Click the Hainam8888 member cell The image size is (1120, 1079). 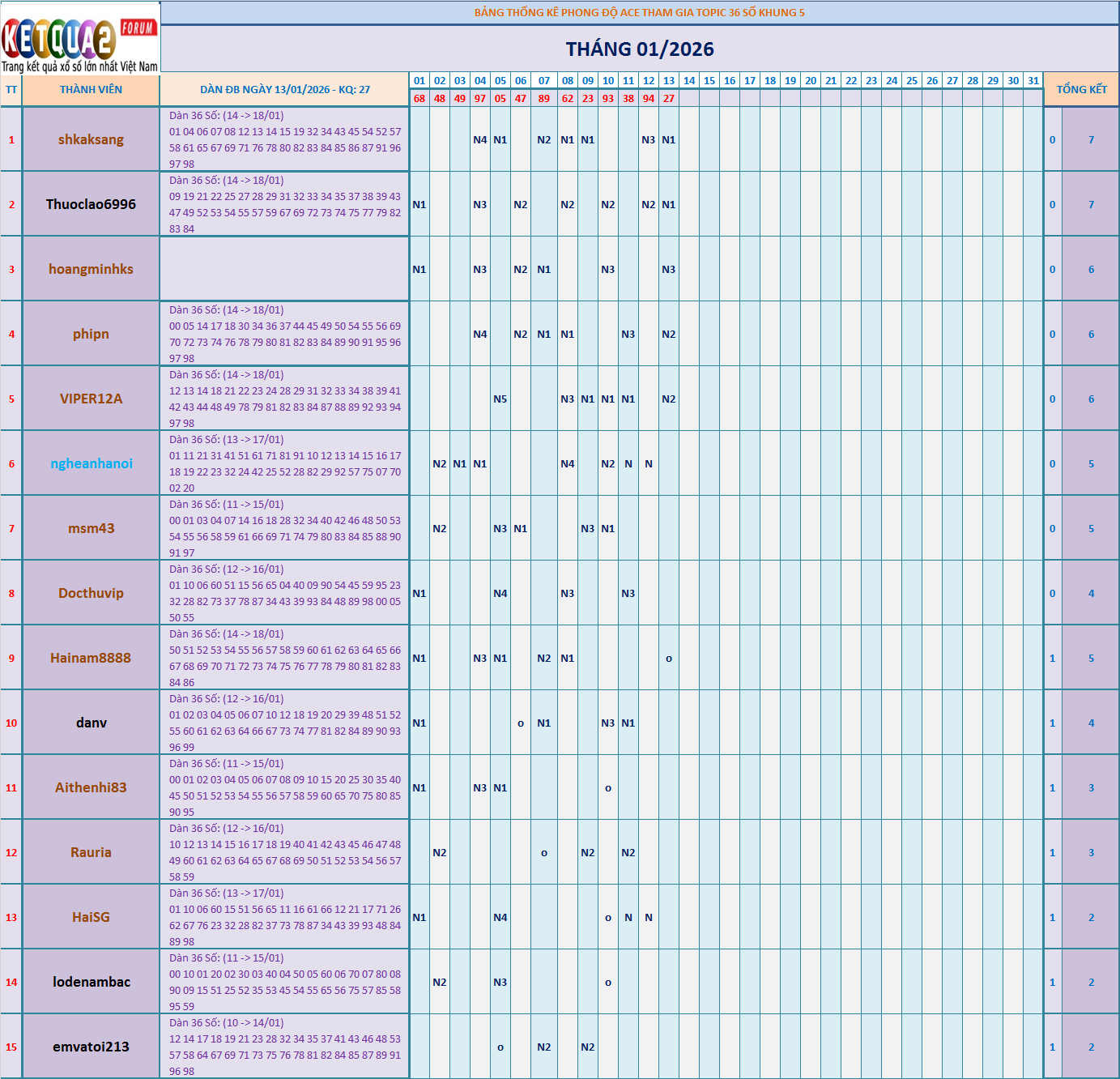(x=91, y=658)
